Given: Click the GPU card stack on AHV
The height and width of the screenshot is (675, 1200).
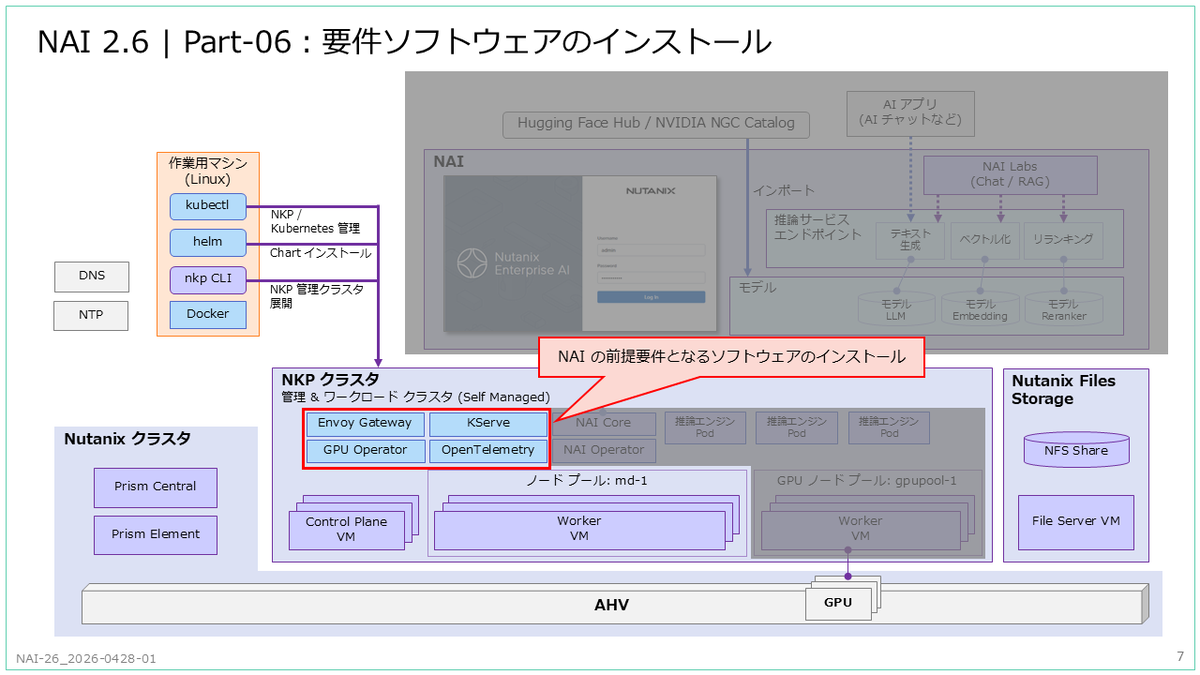Looking at the screenshot, I should 844,597.
